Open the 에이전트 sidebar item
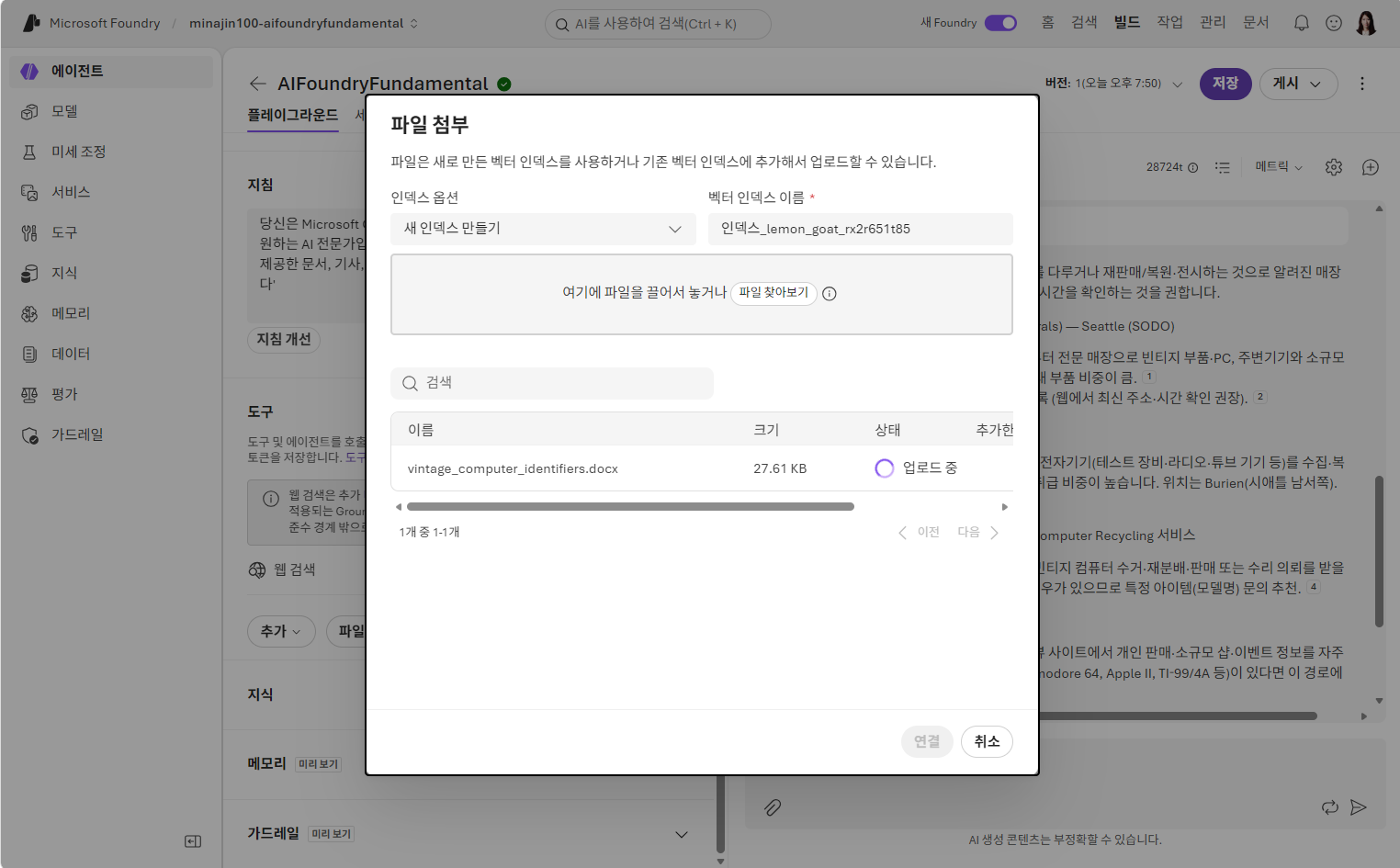 point(110,72)
